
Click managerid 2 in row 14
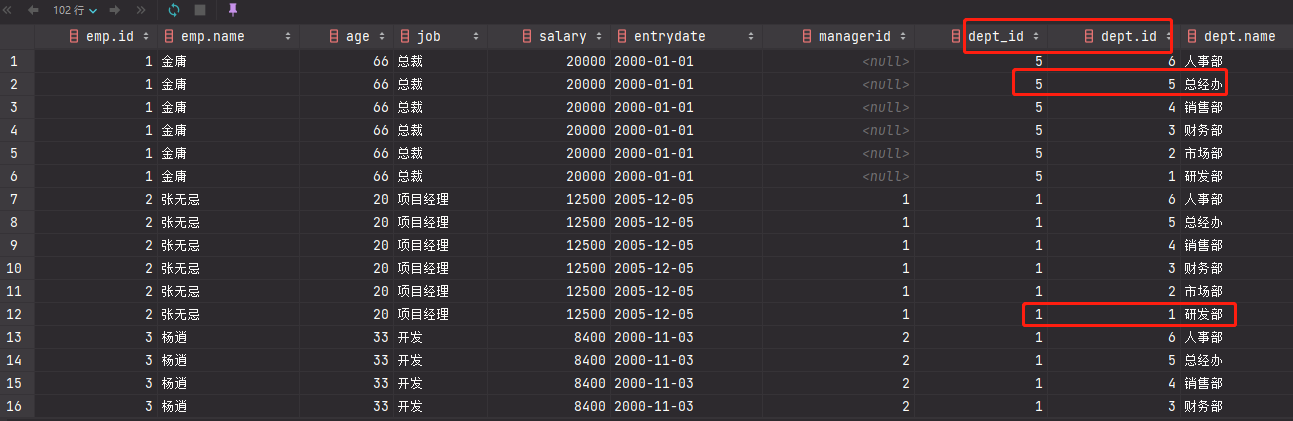pyautogui.click(x=837, y=360)
